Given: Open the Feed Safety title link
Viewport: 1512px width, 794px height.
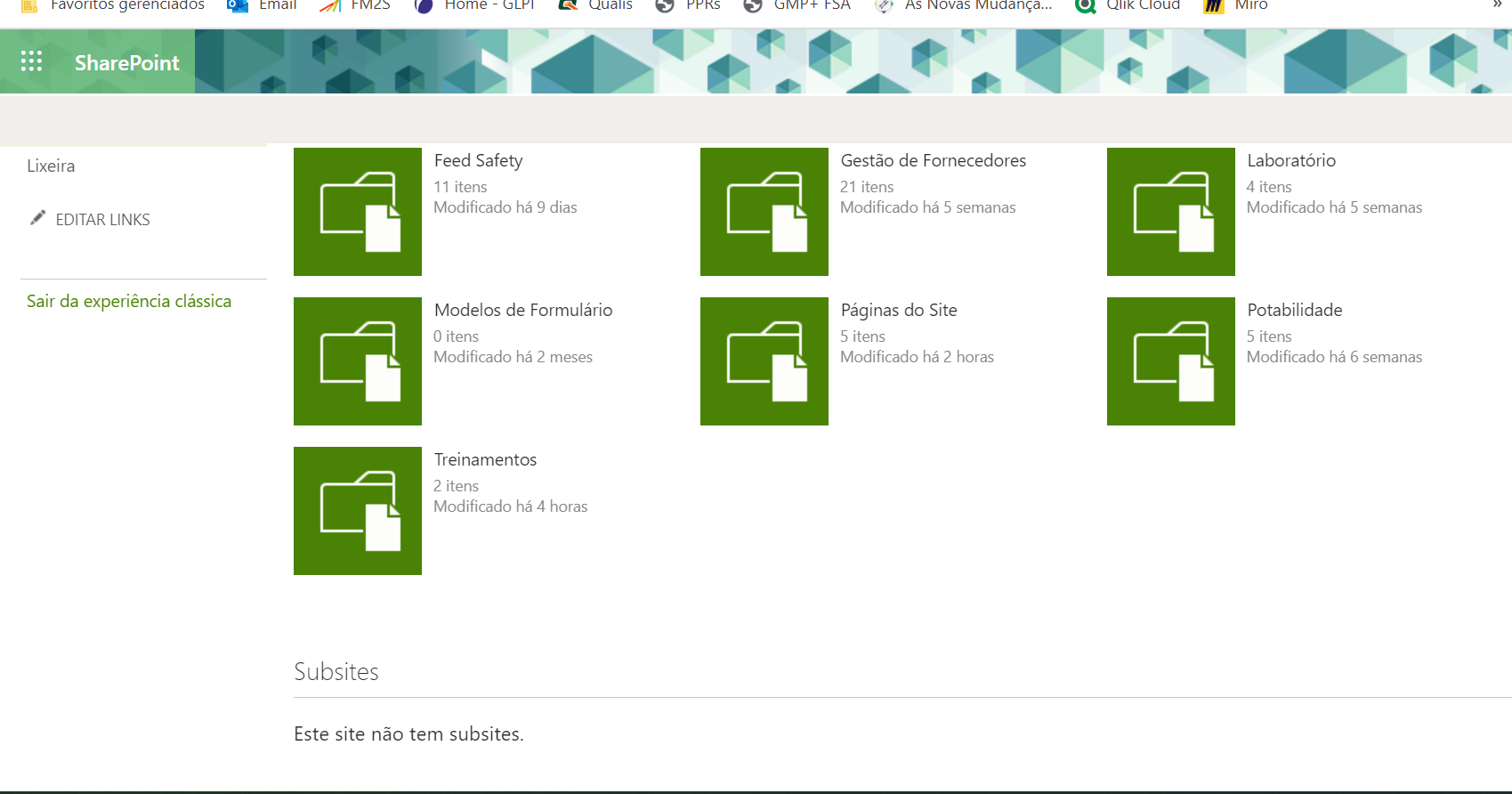Looking at the screenshot, I should click(x=478, y=161).
